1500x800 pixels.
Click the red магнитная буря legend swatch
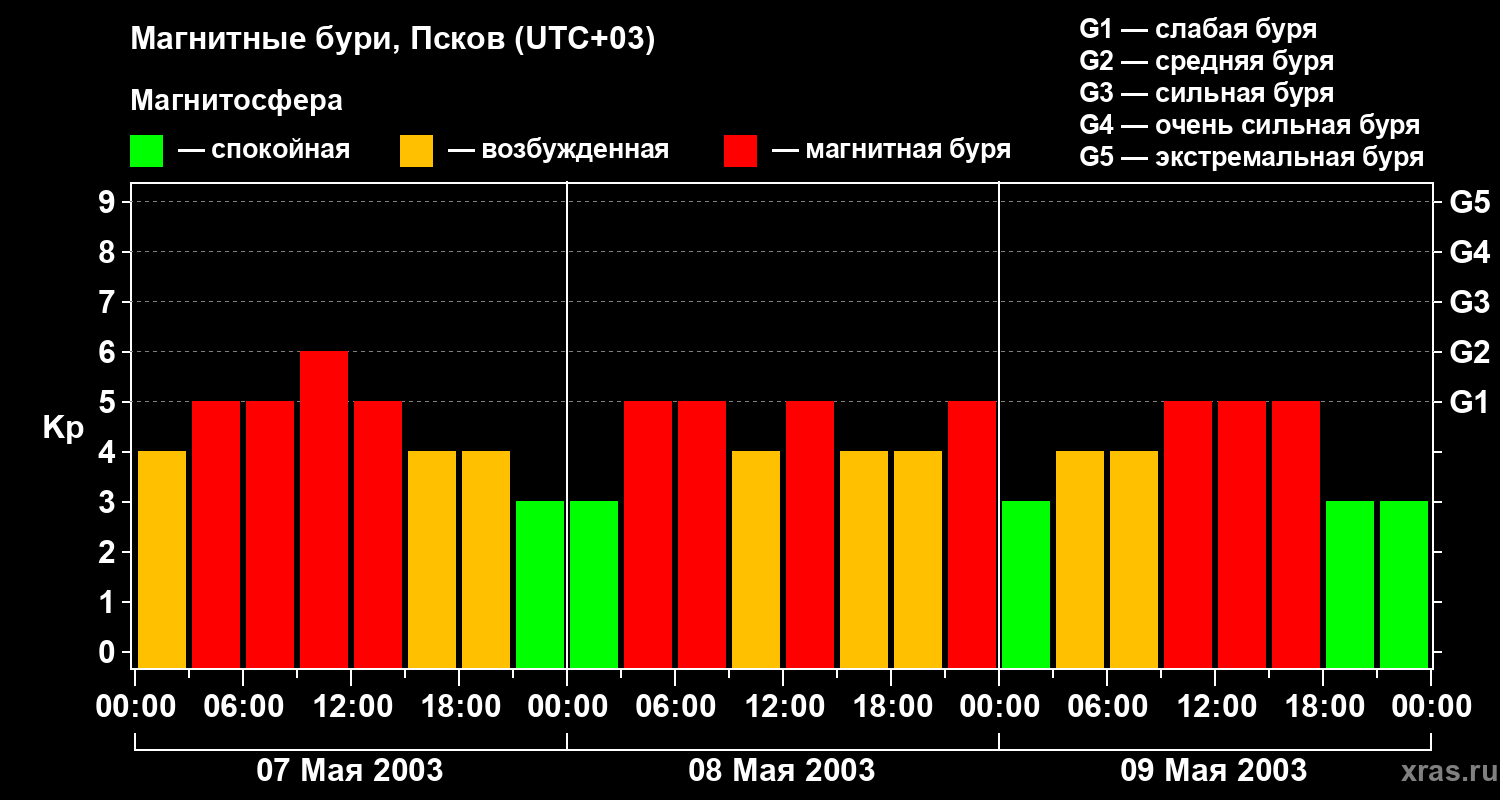[x=740, y=151]
